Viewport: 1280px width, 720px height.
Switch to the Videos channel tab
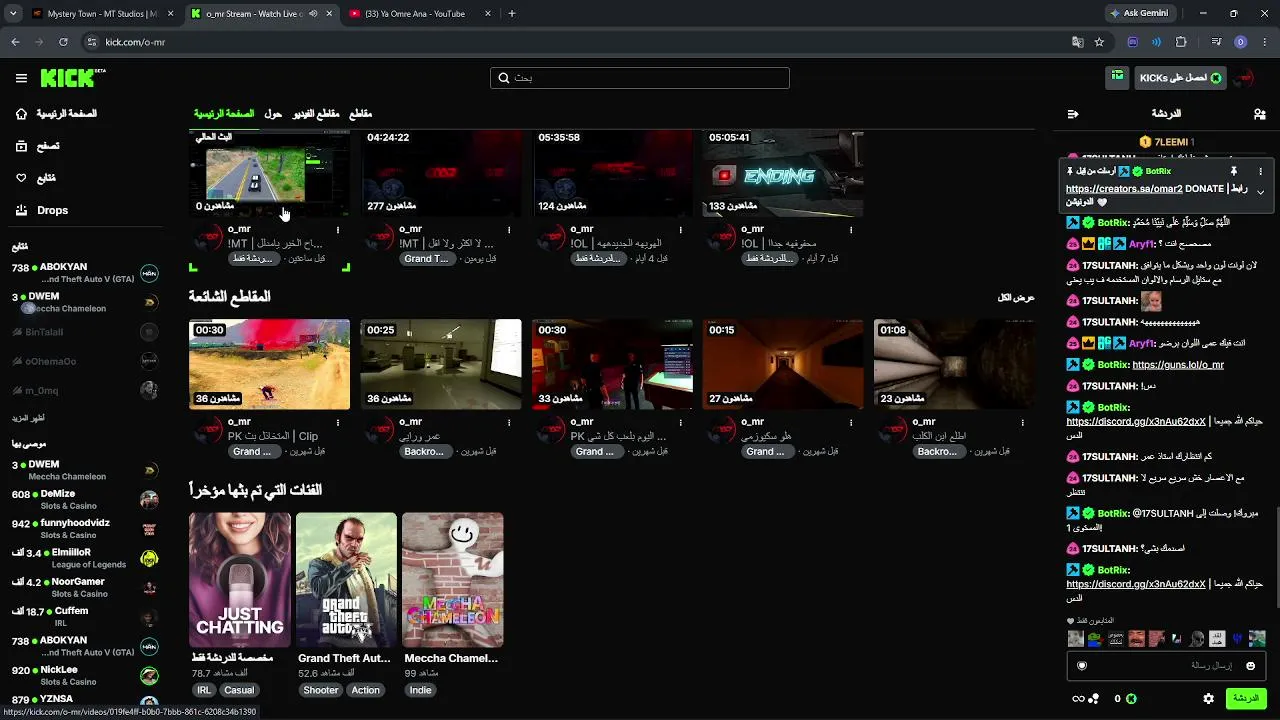(316, 114)
